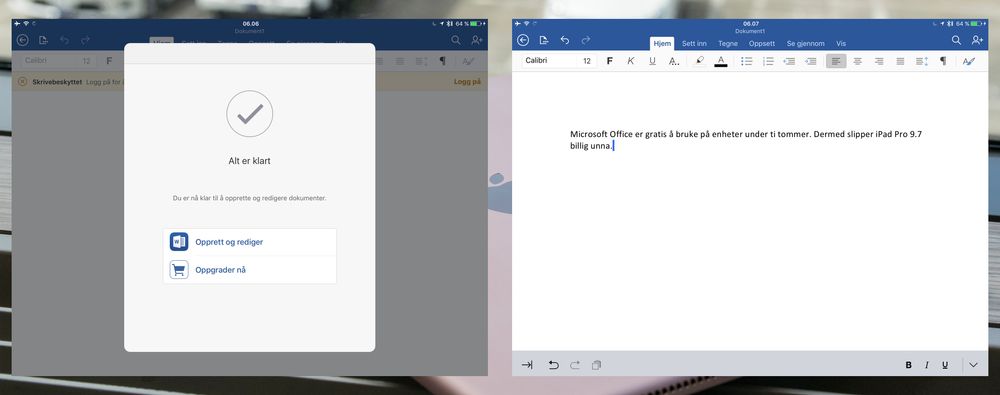The image size is (1000, 395).
Task: Open the Vis tab in the right window
Action: [x=841, y=44]
